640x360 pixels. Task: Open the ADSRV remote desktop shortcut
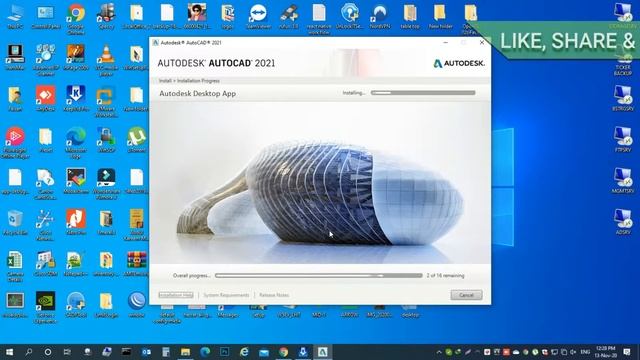(623, 222)
